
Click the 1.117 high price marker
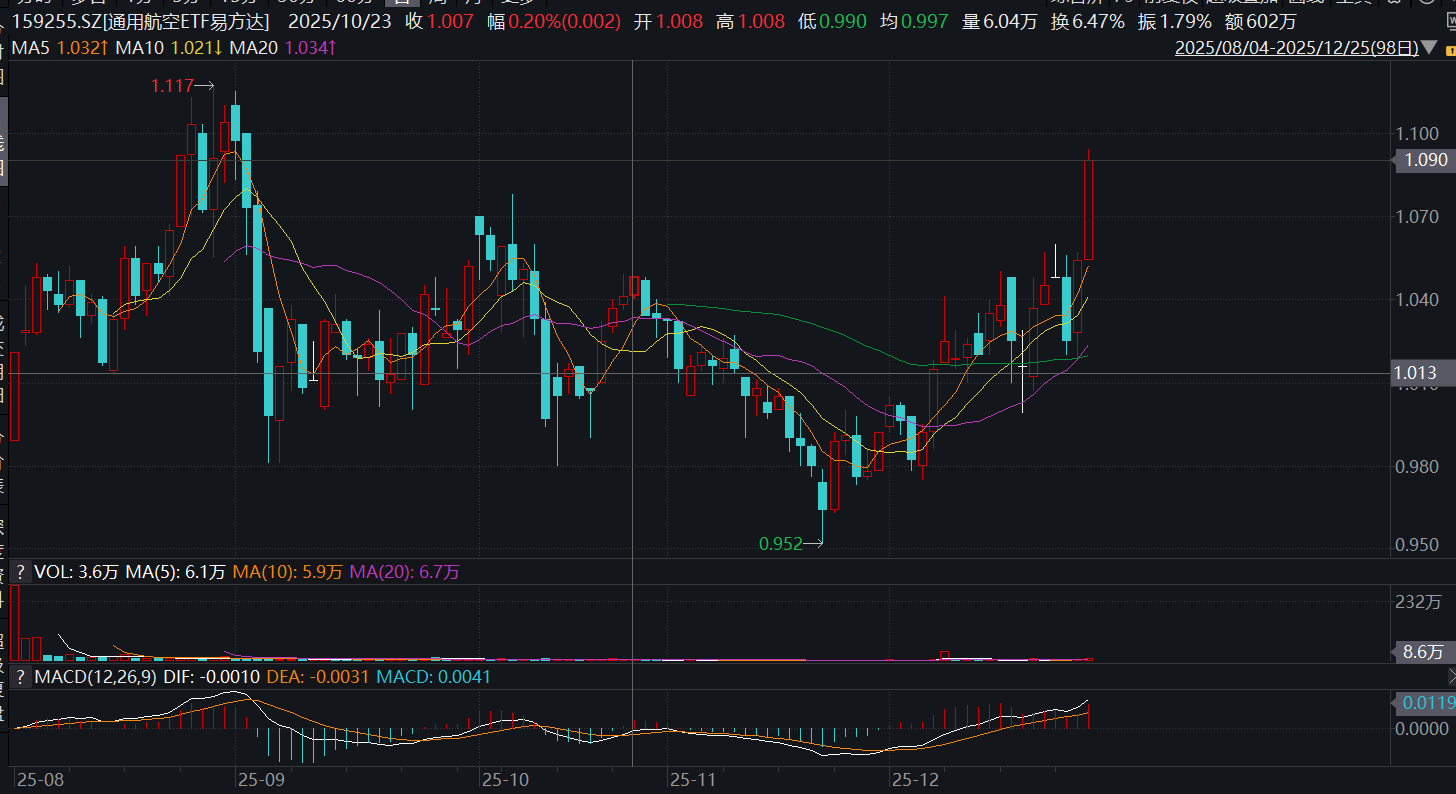[172, 87]
